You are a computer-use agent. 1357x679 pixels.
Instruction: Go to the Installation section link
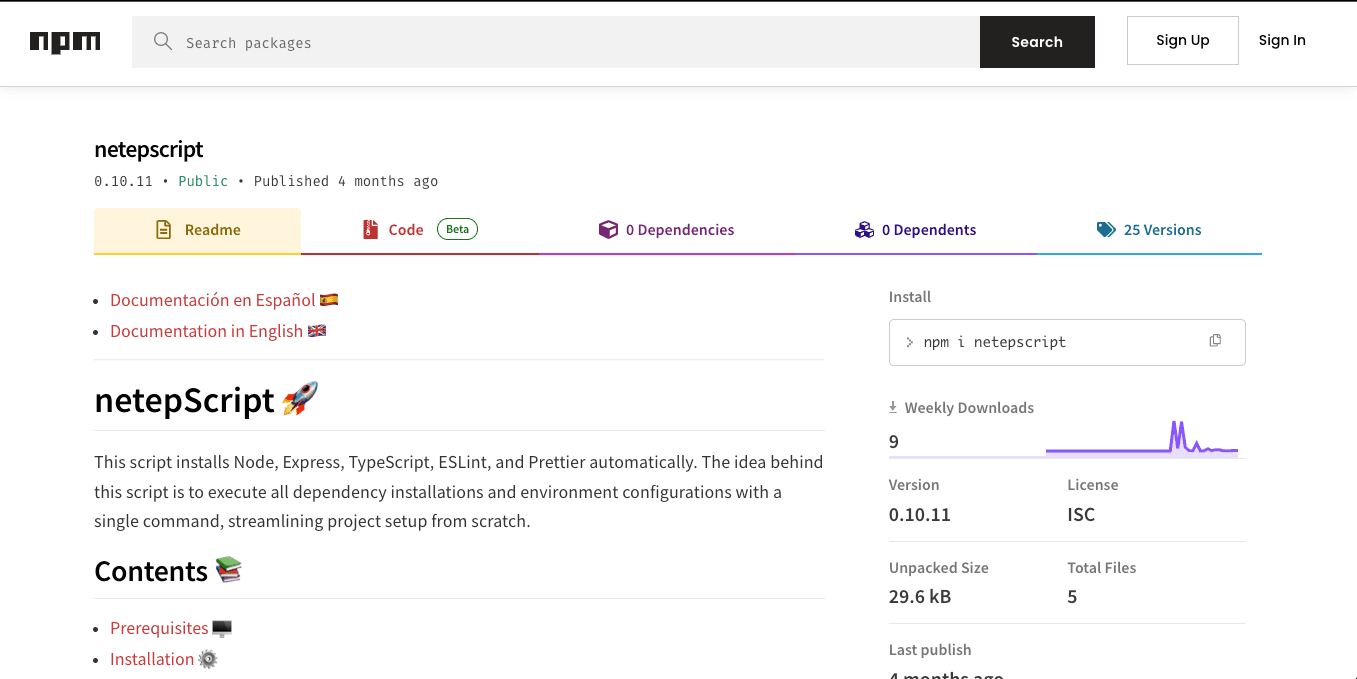152,659
